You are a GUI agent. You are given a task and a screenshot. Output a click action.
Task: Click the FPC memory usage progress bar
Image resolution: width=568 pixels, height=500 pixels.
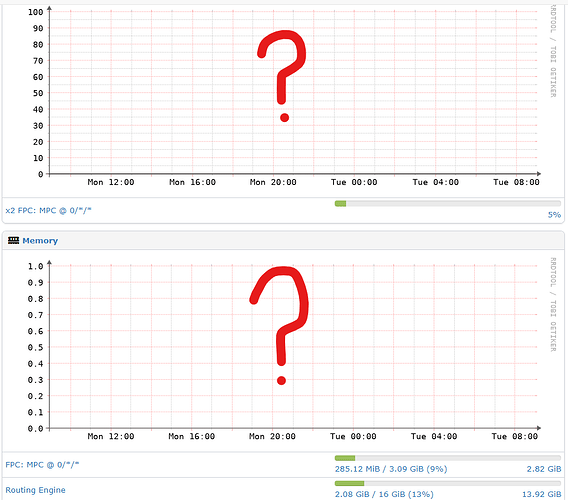(x=448, y=458)
